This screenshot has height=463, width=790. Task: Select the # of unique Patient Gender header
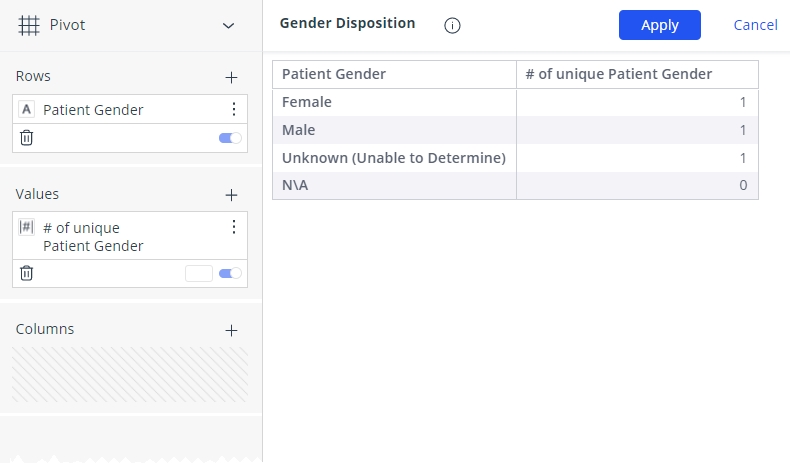pos(637,75)
